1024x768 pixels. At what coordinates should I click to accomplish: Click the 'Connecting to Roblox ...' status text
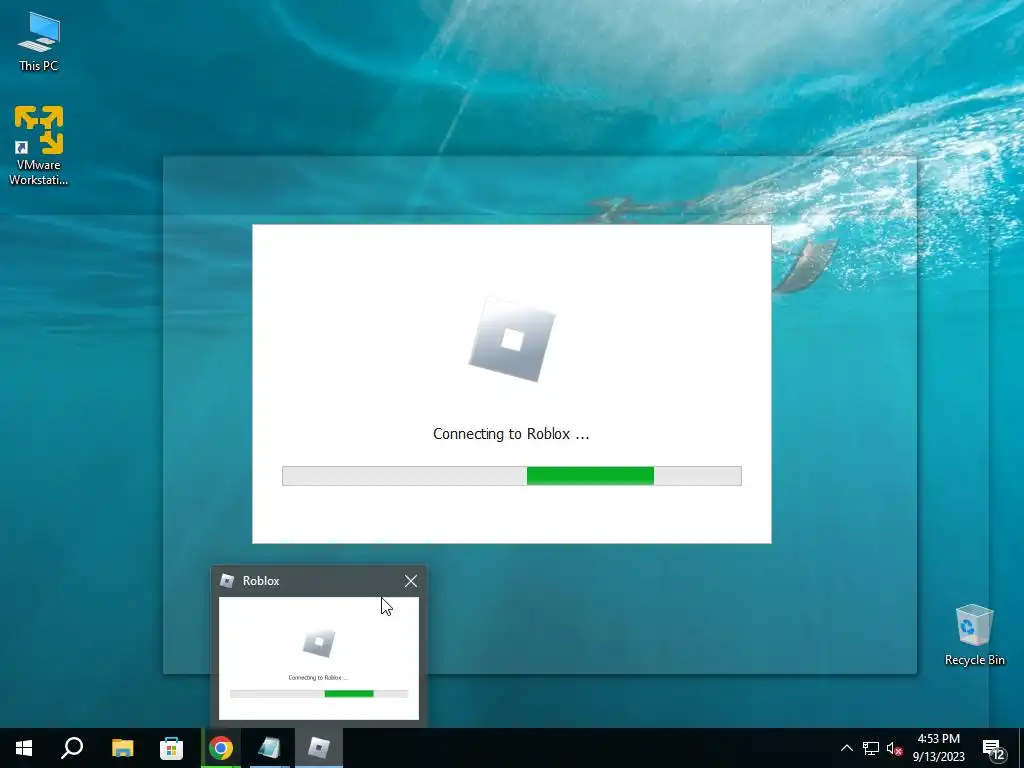(511, 434)
